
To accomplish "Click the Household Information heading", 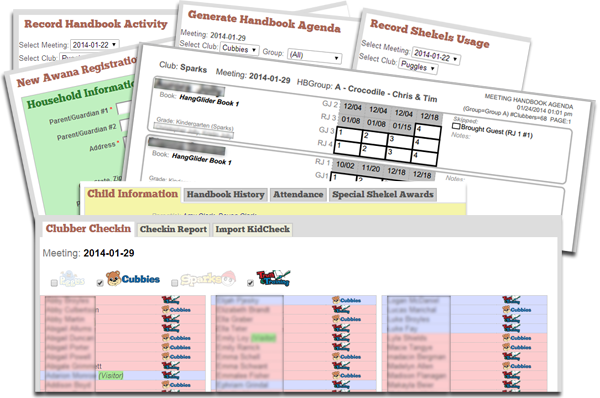I will coord(81,94).
